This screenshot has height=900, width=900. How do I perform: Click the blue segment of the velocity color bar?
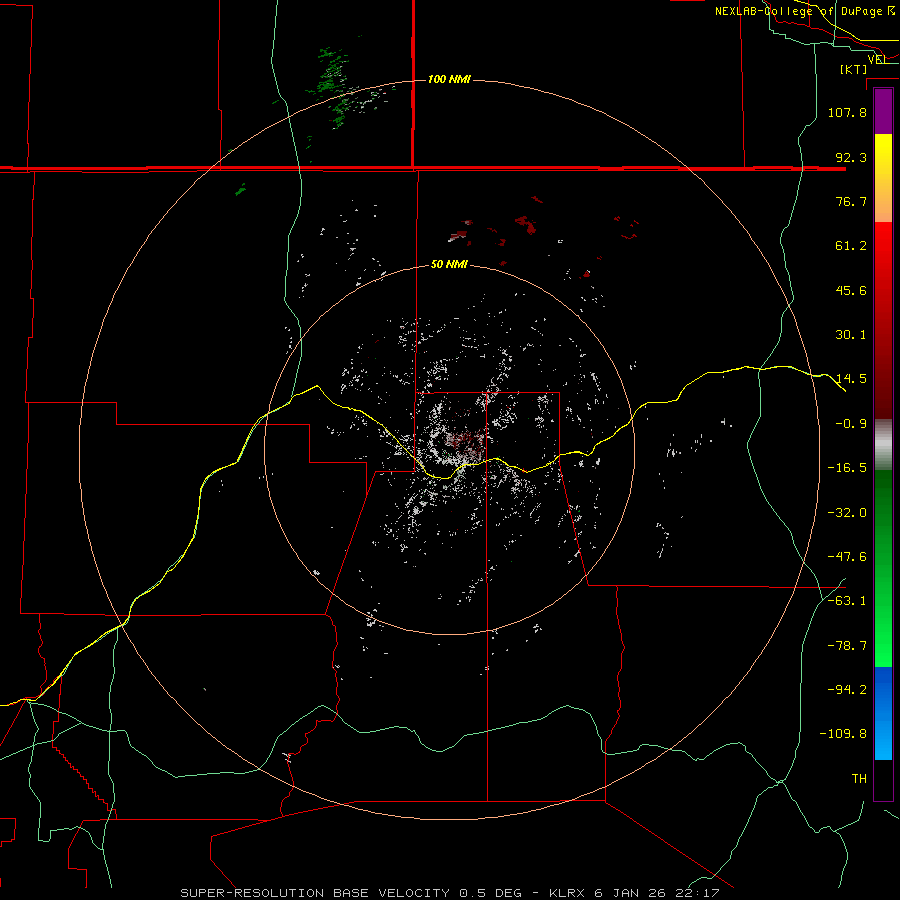883,713
